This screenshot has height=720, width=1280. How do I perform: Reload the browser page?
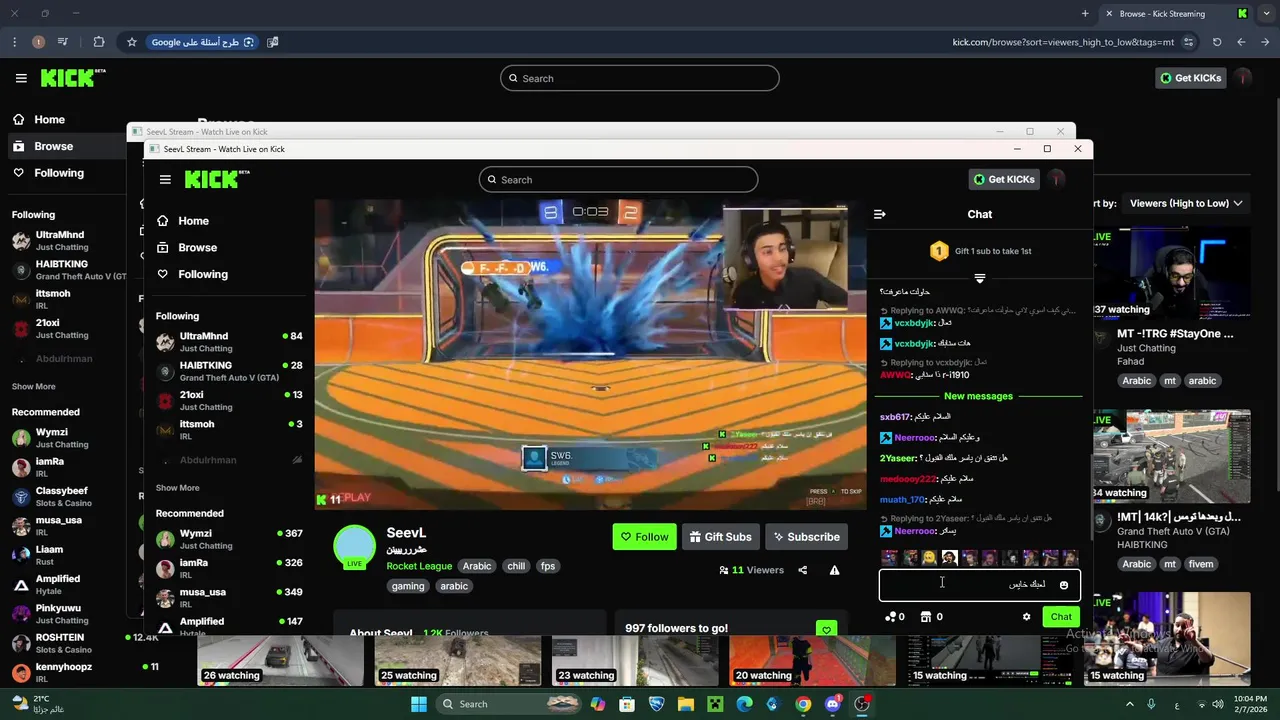tap(1217, 42)
